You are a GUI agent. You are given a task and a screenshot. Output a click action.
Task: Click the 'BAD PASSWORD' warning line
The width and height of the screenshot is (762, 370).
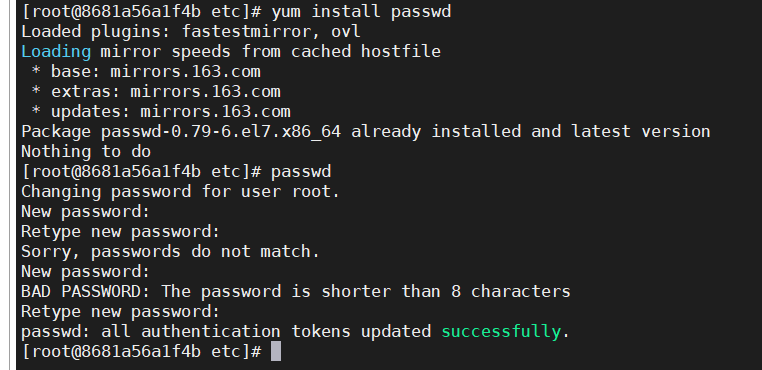point(296,291)
